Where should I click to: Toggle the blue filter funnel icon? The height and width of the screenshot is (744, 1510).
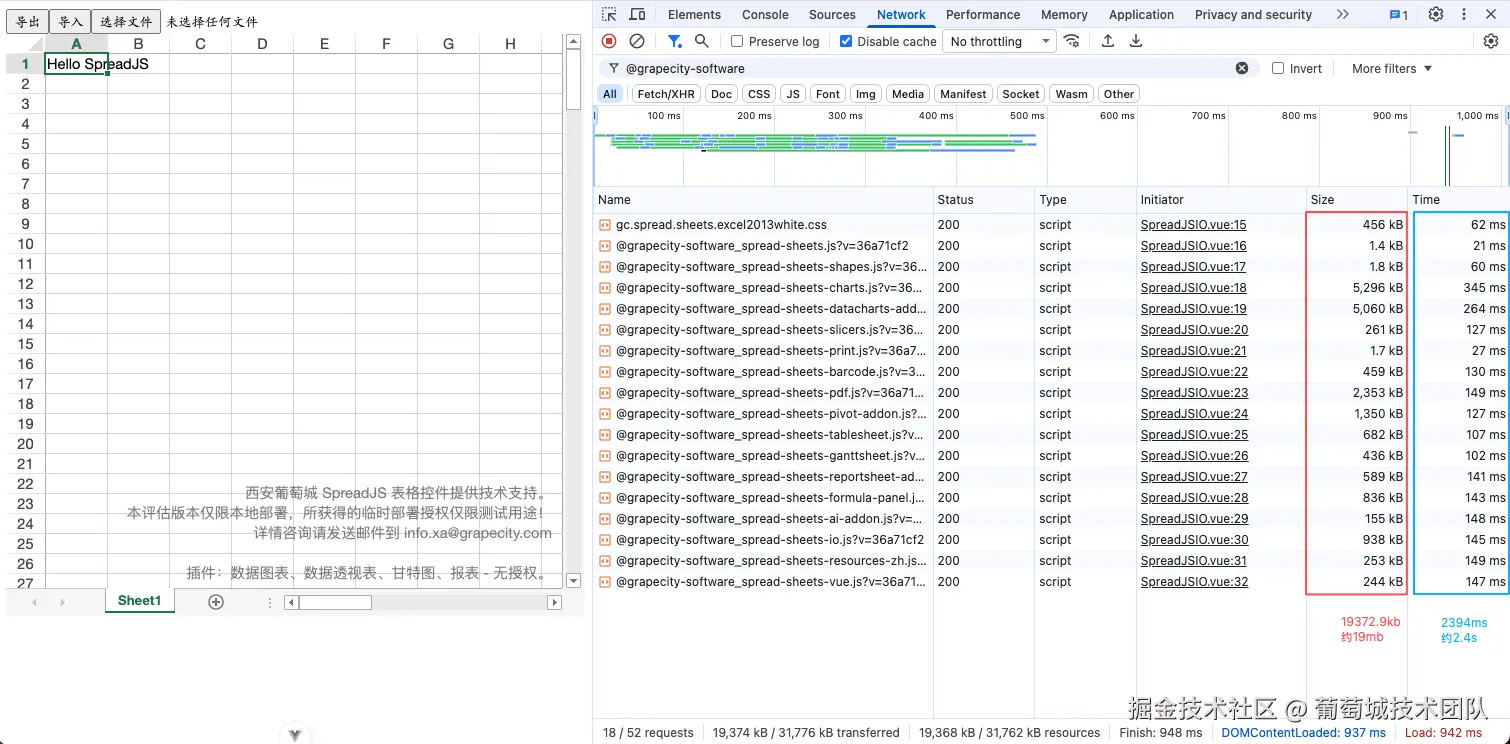pos(675,41)
